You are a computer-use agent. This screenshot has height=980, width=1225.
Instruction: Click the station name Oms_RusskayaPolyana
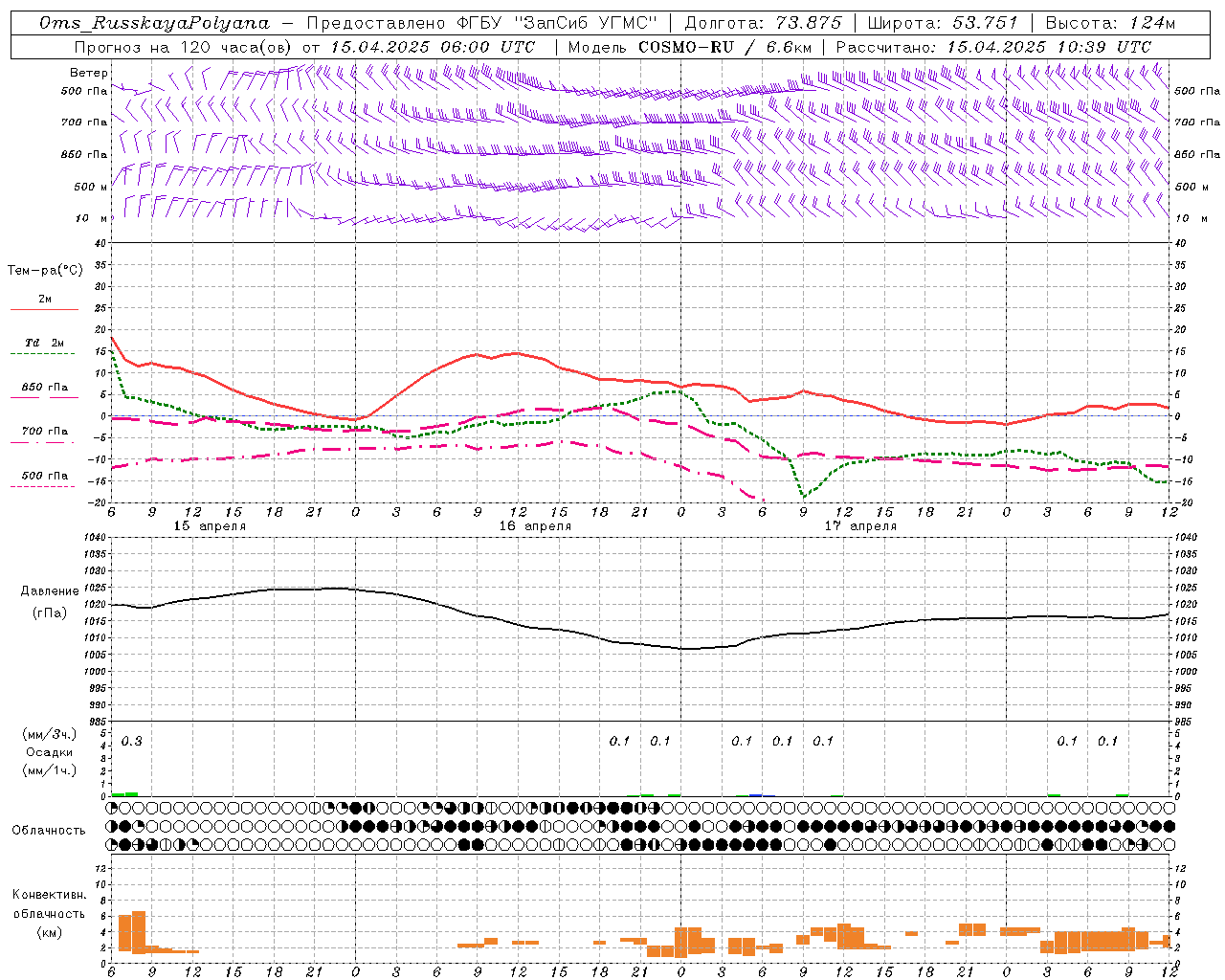point(155,23)
